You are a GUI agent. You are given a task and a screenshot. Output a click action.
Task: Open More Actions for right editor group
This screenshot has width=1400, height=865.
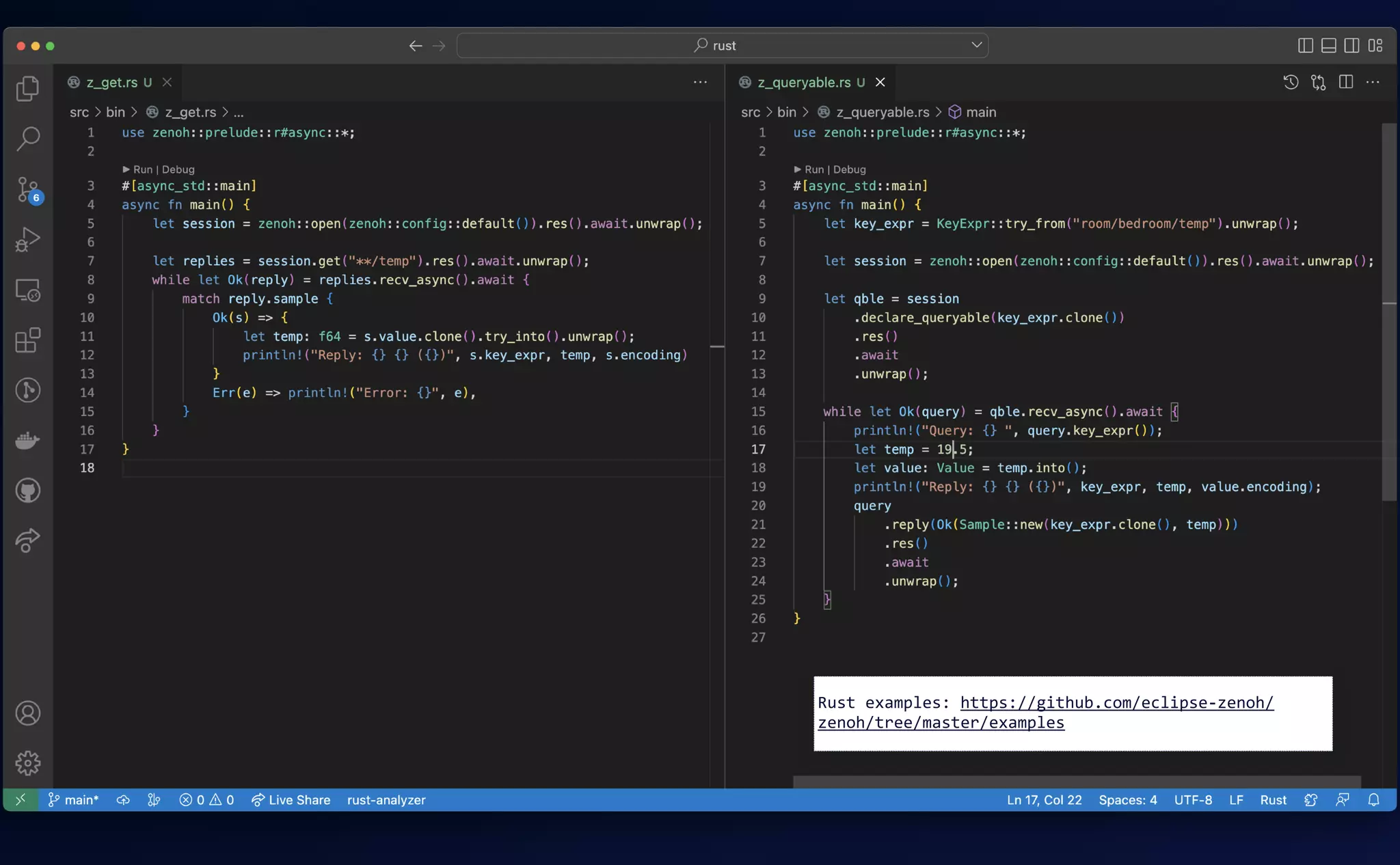(1373, 83)
